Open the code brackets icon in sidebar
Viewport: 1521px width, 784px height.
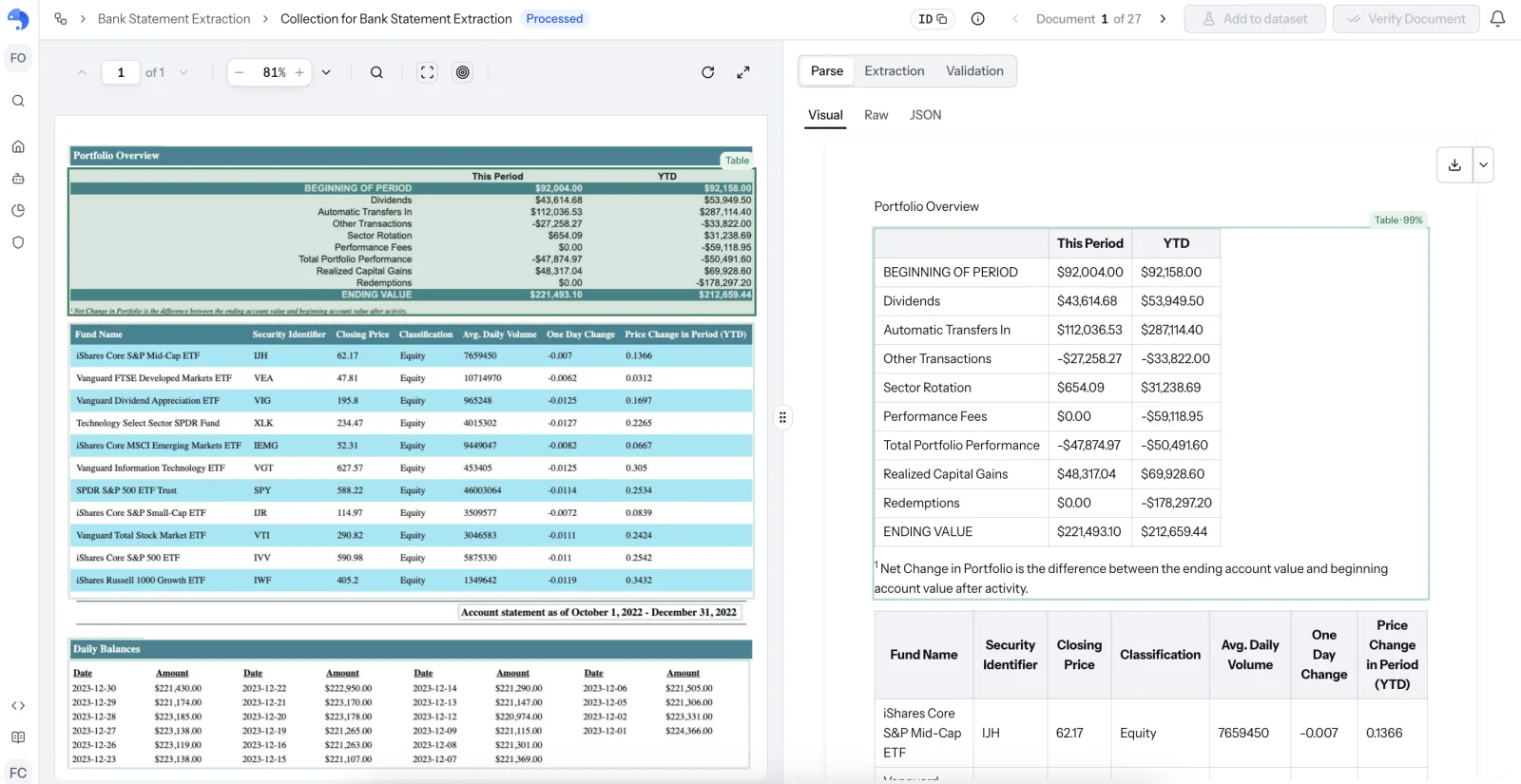pos(18,705)
